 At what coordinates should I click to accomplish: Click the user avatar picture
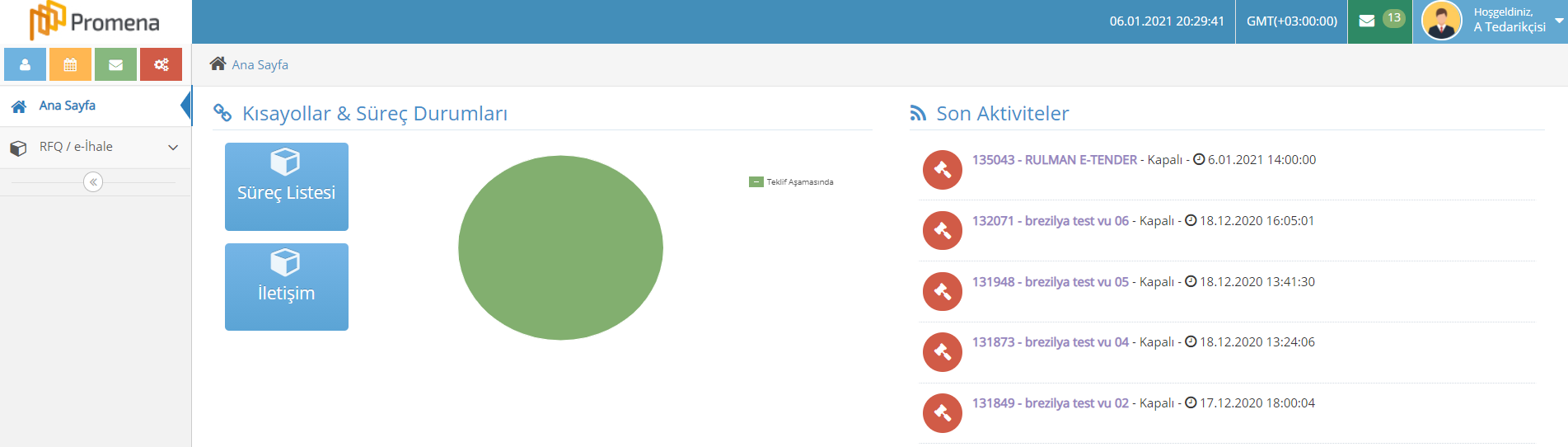click(1442, 21)
